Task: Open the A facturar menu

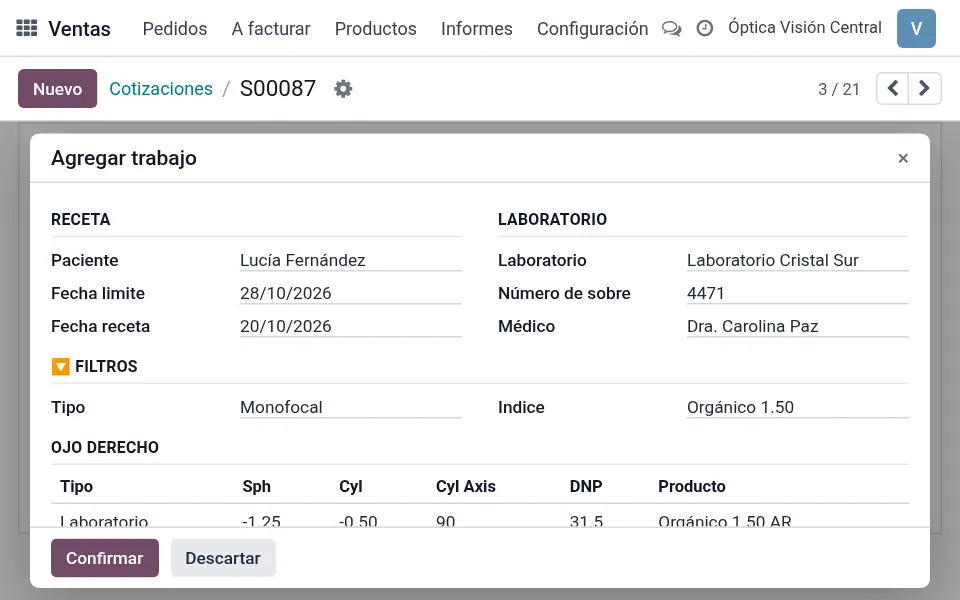Action: [x=271, y=29]
